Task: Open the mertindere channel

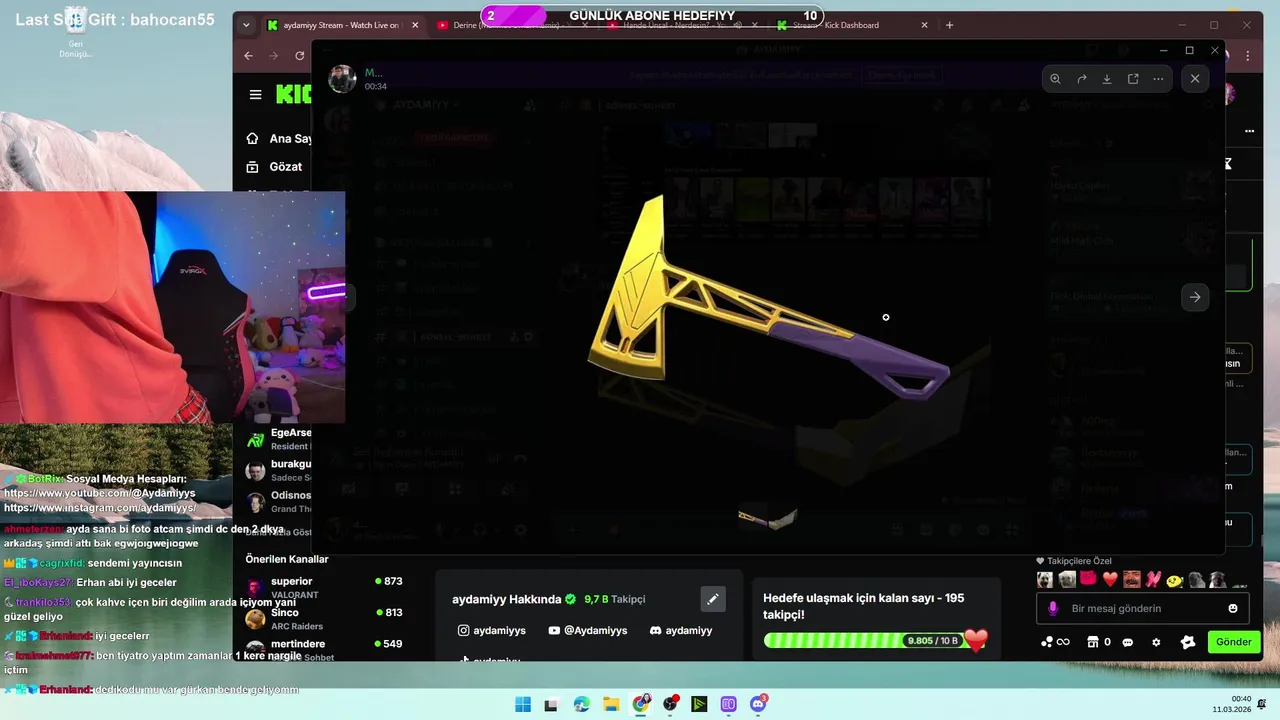Action: [x=324, y=648]
